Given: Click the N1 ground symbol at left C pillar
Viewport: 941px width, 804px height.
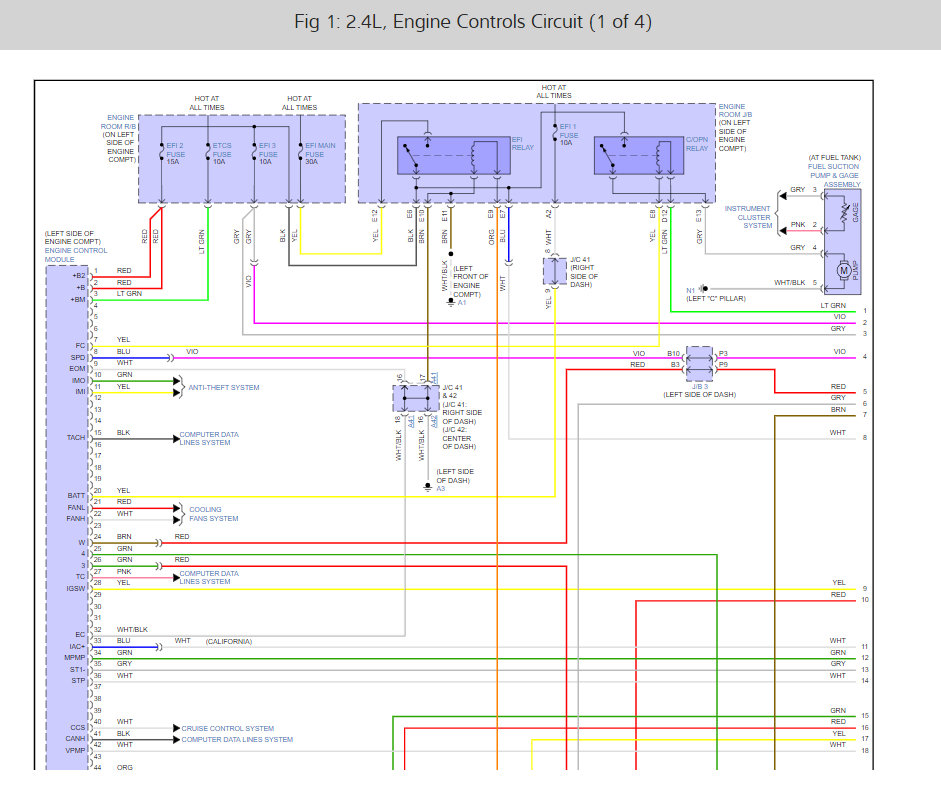Looking at the screenshot, I should 704,289.
